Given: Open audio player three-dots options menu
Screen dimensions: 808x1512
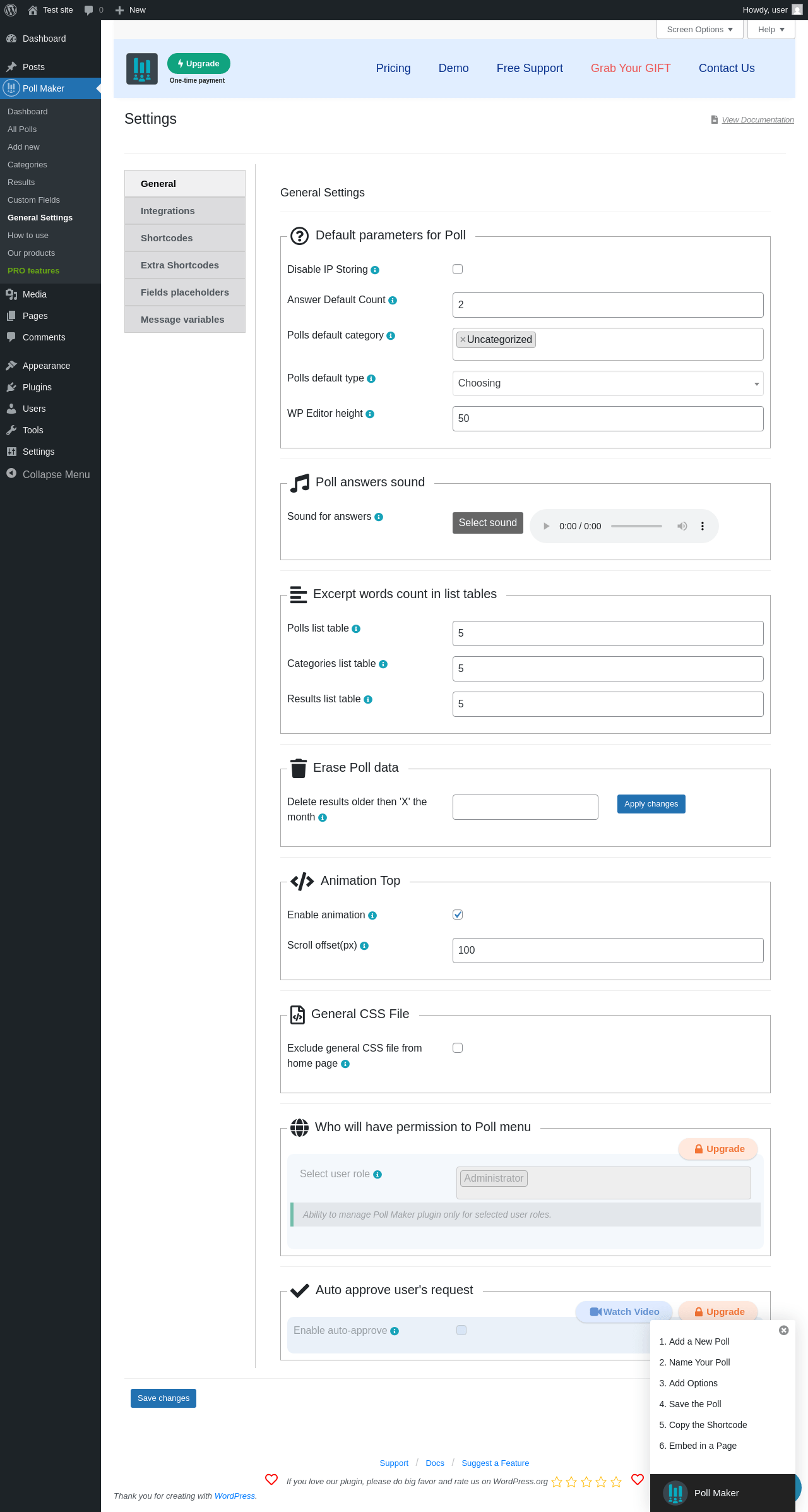Looking at the screenshot, I should click(703, 526).
